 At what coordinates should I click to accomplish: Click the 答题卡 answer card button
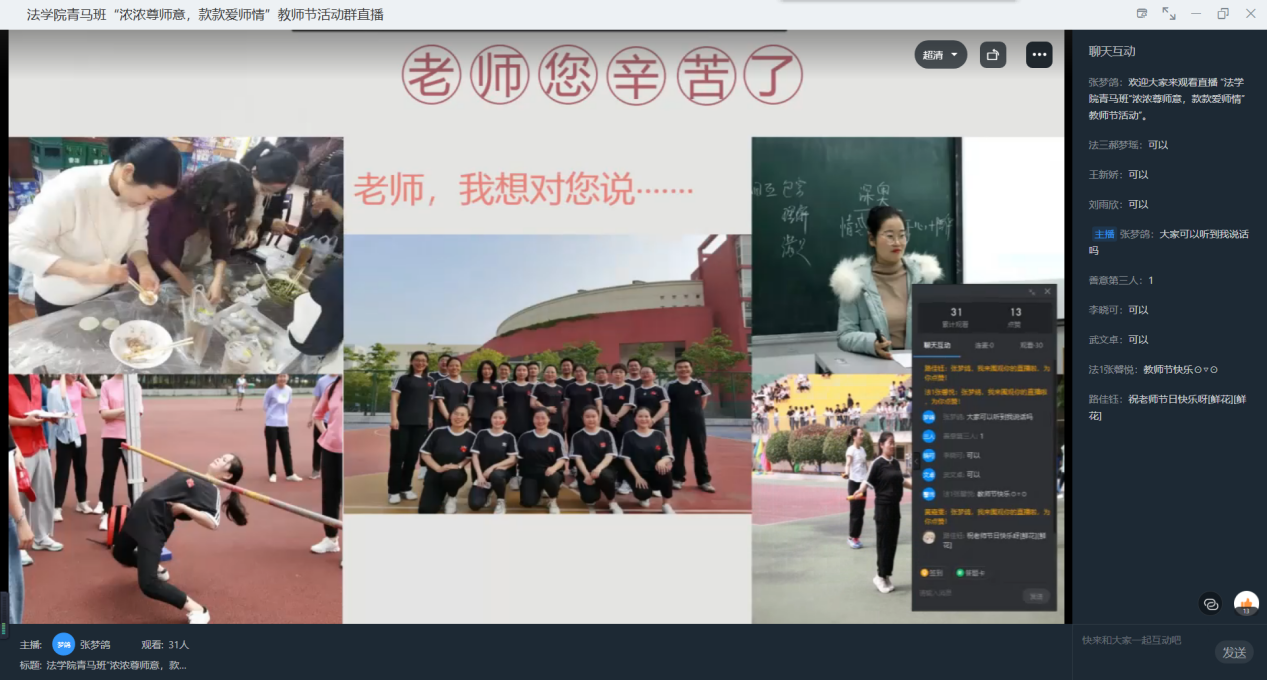[970, 573]
